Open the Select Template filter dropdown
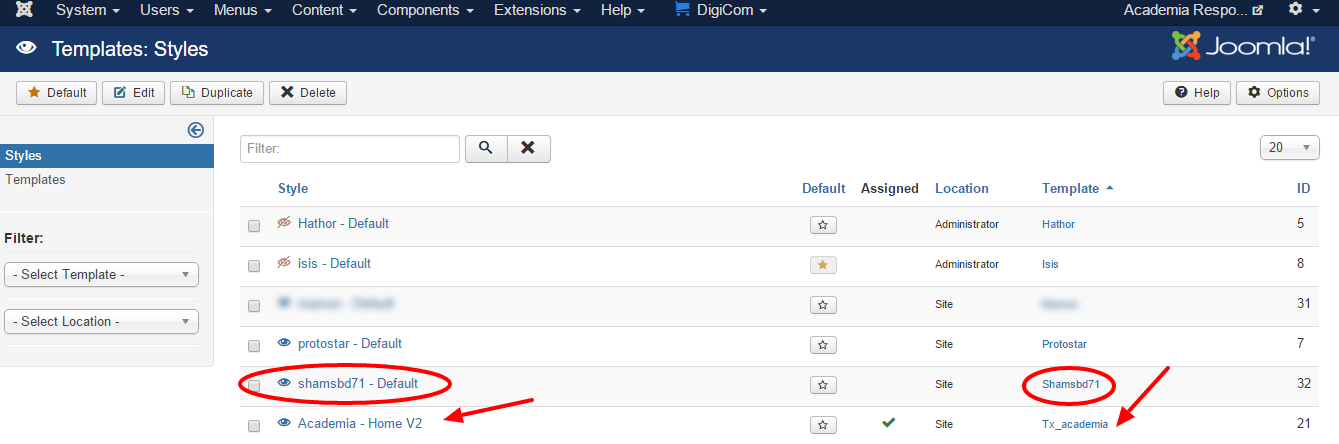Image resolution: width=1339 pixels, height=444 pixels. pos(102,275)
